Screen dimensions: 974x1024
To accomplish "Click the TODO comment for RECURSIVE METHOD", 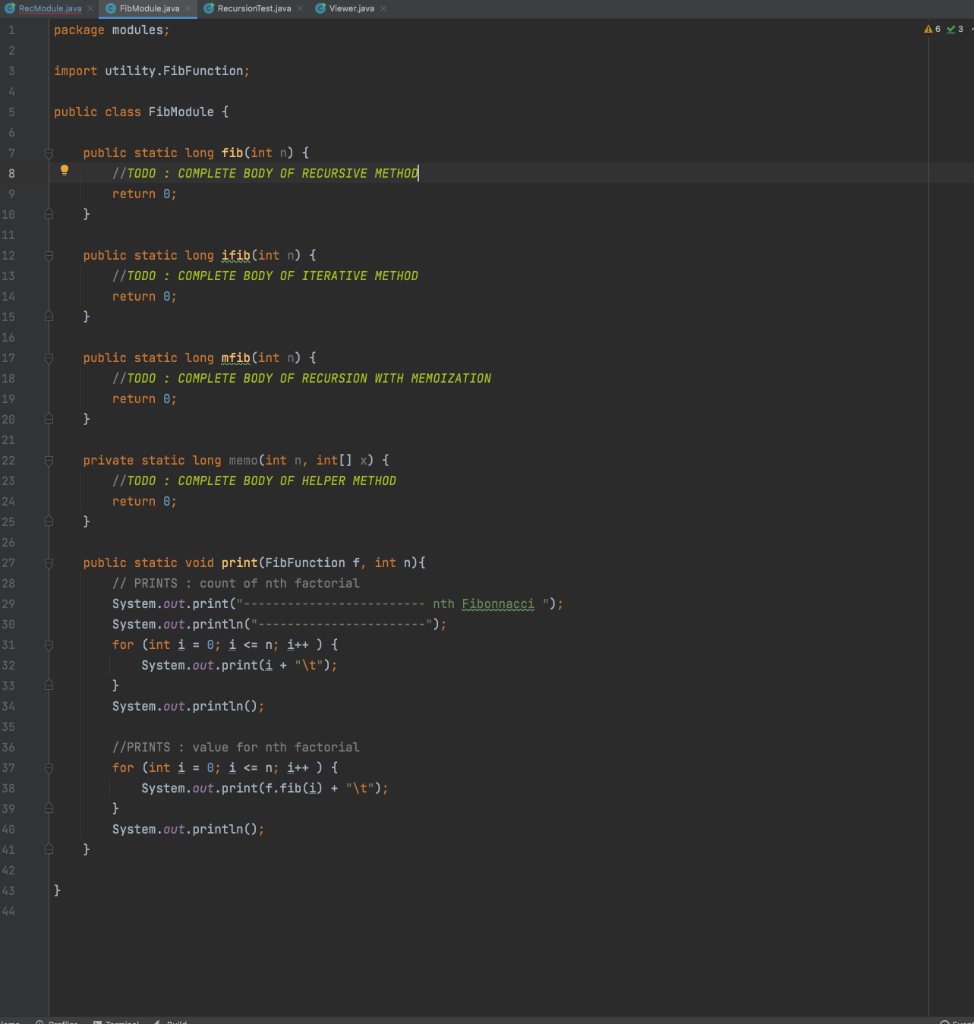I will tap(265, 173).
